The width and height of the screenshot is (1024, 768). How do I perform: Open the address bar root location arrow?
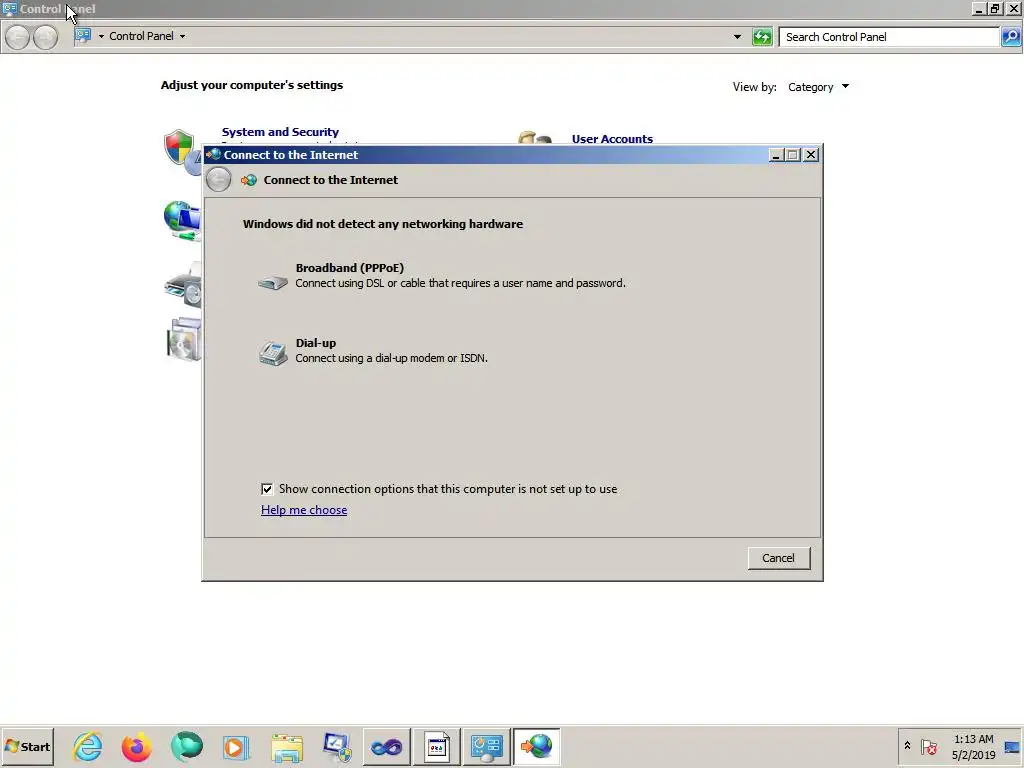(101, 37)
